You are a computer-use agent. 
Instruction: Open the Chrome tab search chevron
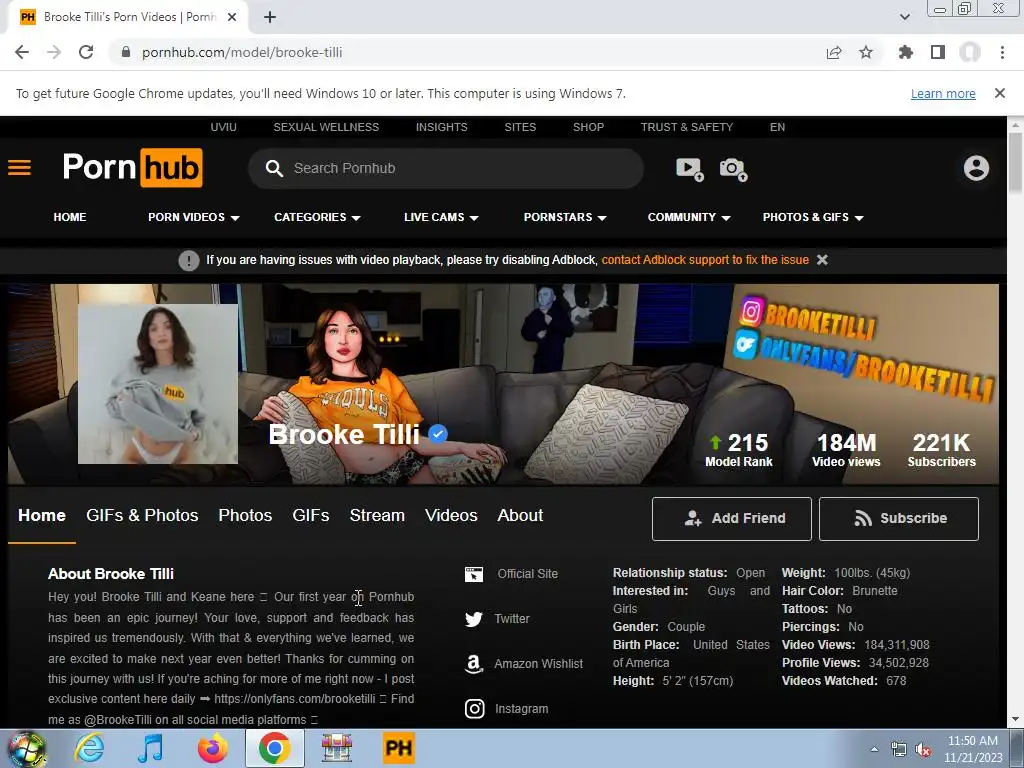click(x=904, y=17)
